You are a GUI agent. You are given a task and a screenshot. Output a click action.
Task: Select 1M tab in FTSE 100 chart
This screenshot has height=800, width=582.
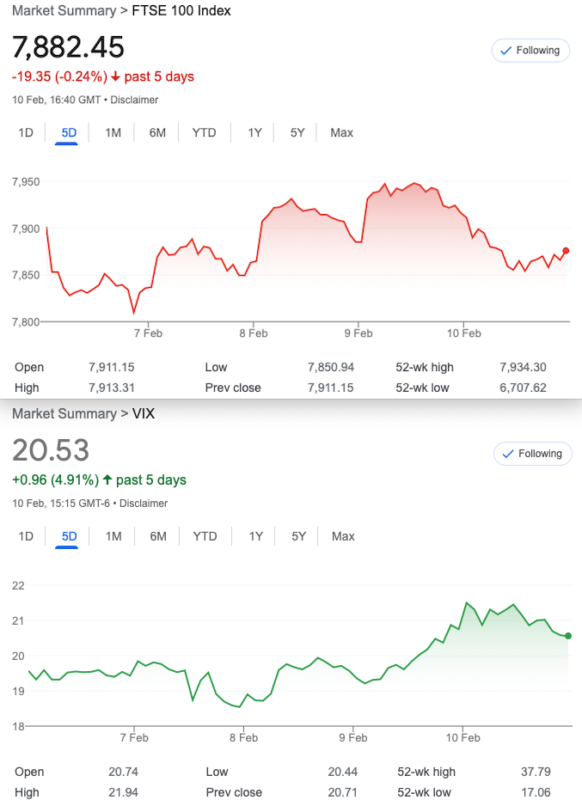click(x=113, y=133)
